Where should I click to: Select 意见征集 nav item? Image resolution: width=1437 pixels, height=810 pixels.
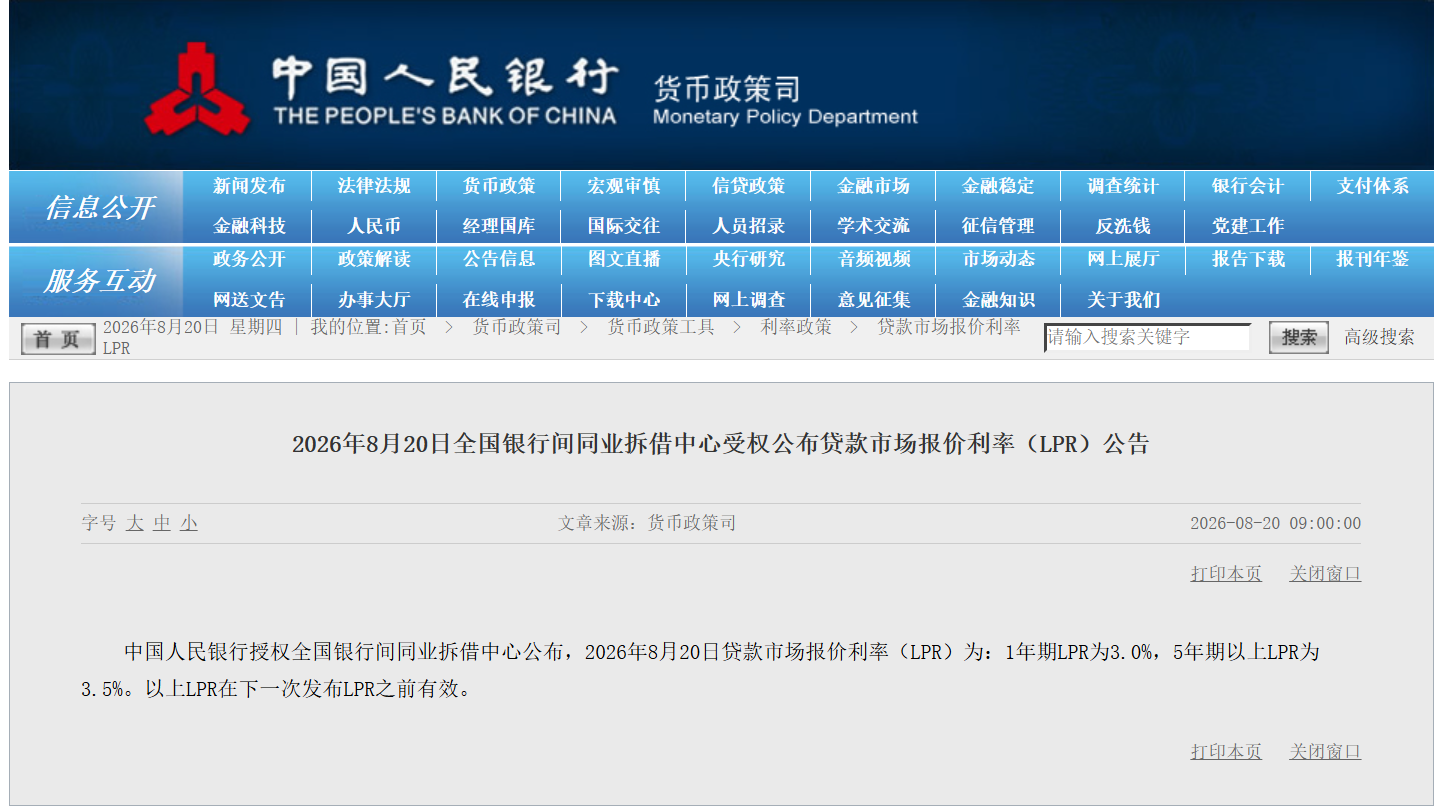(874, 299)
